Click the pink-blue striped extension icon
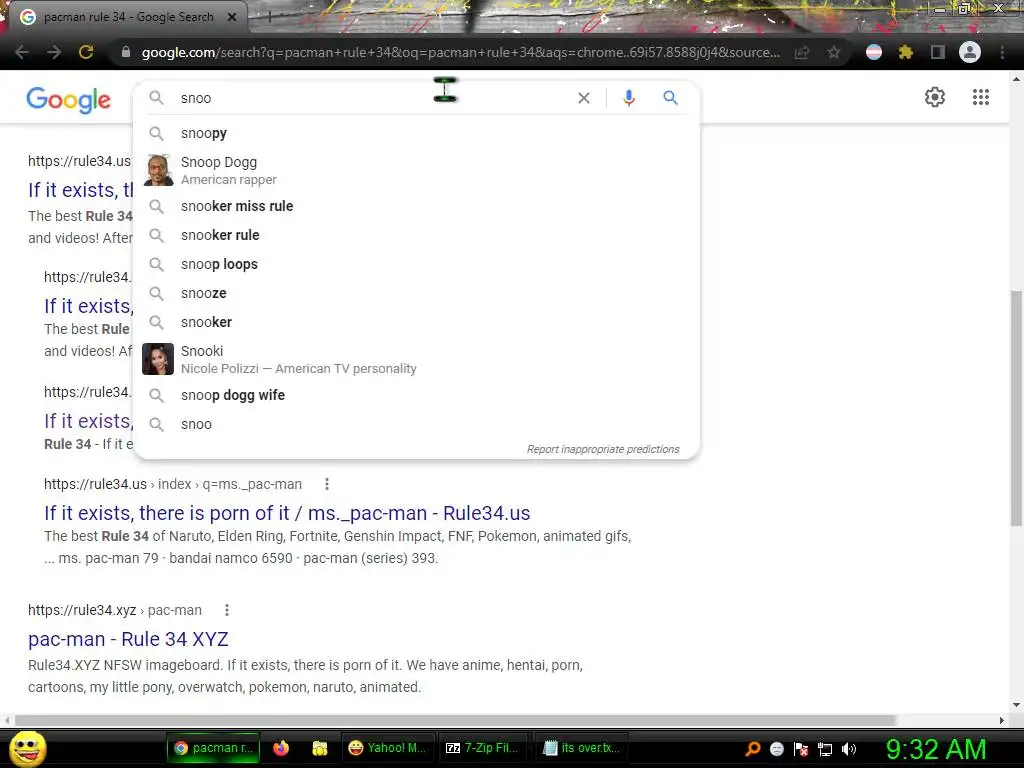Image resolution: width=1024 pixels, height=768 pixels. [874, 52]
